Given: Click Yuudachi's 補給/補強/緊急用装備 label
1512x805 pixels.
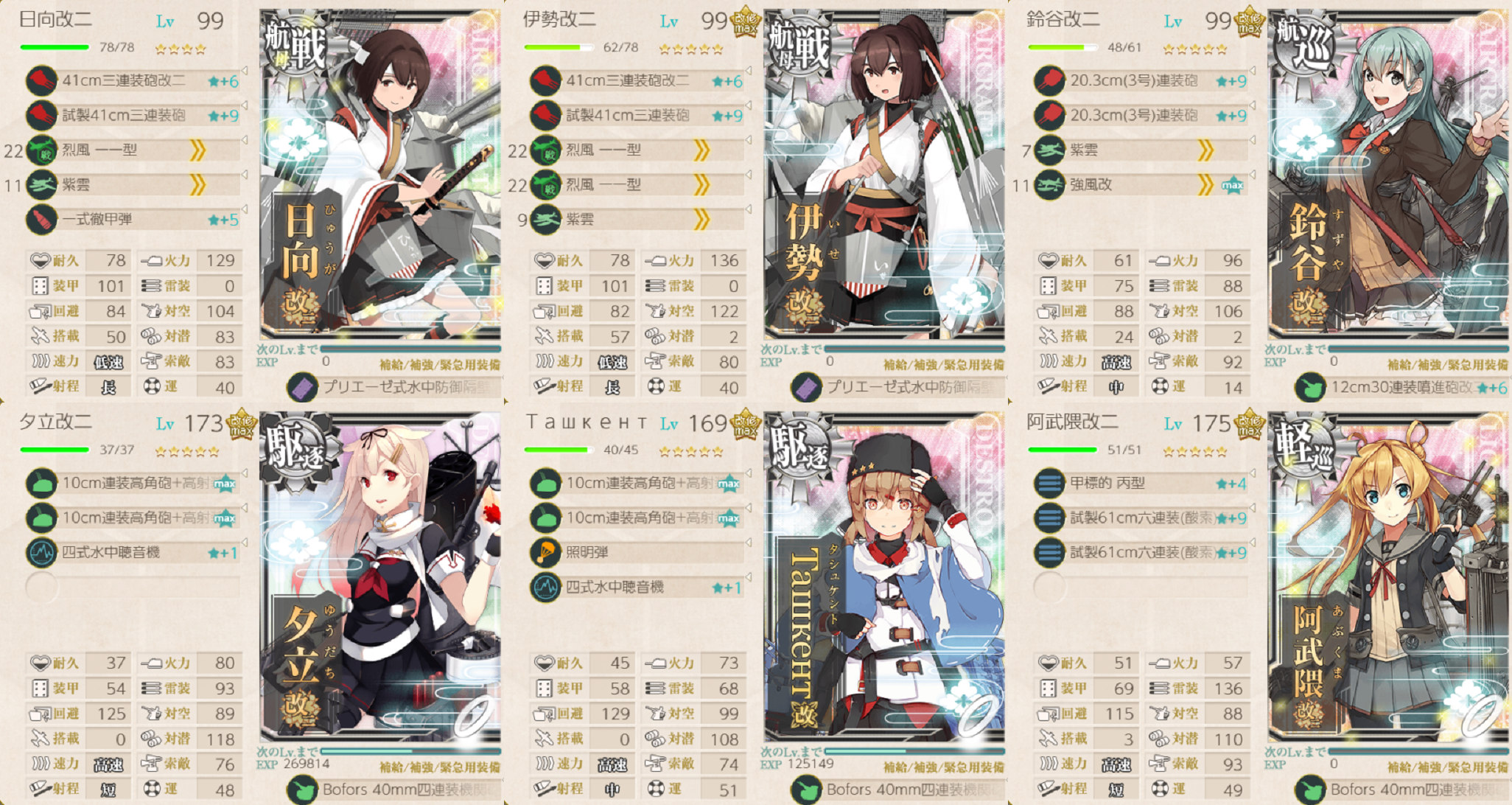Looking at the screenshot, I should coord(440,767).
